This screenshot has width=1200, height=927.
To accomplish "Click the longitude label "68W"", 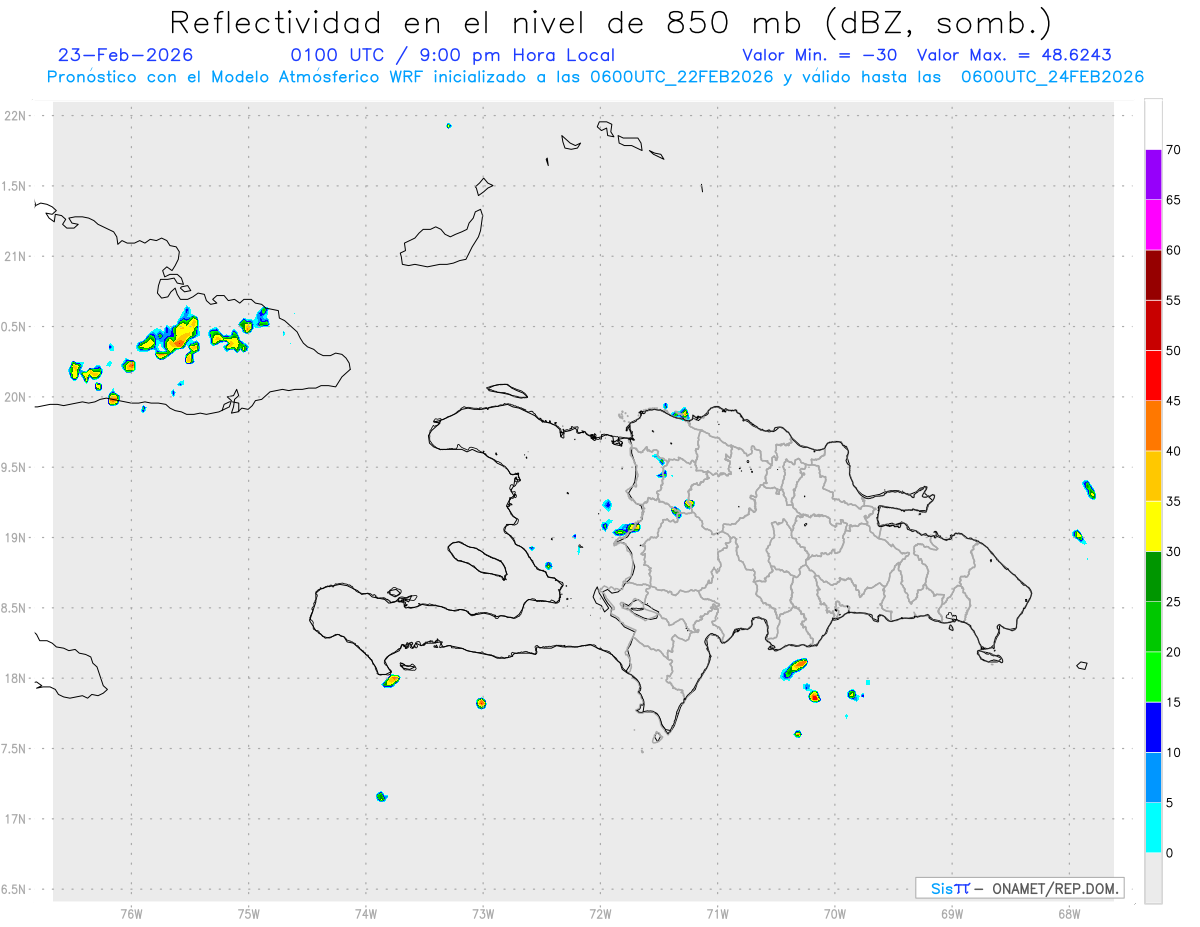I will pos(1069,913).
